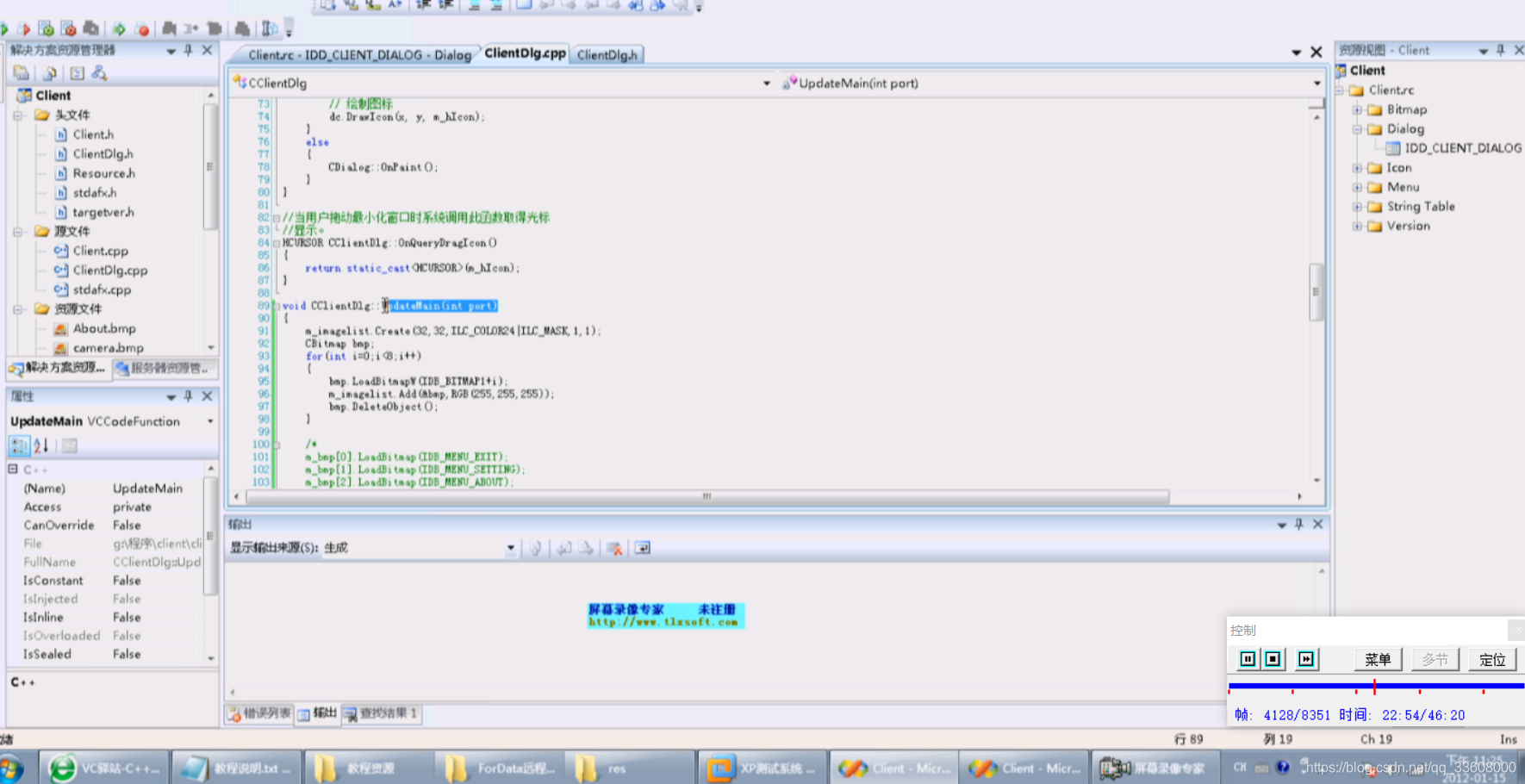Open the res folder taskbar item

[x=631, y=768]
